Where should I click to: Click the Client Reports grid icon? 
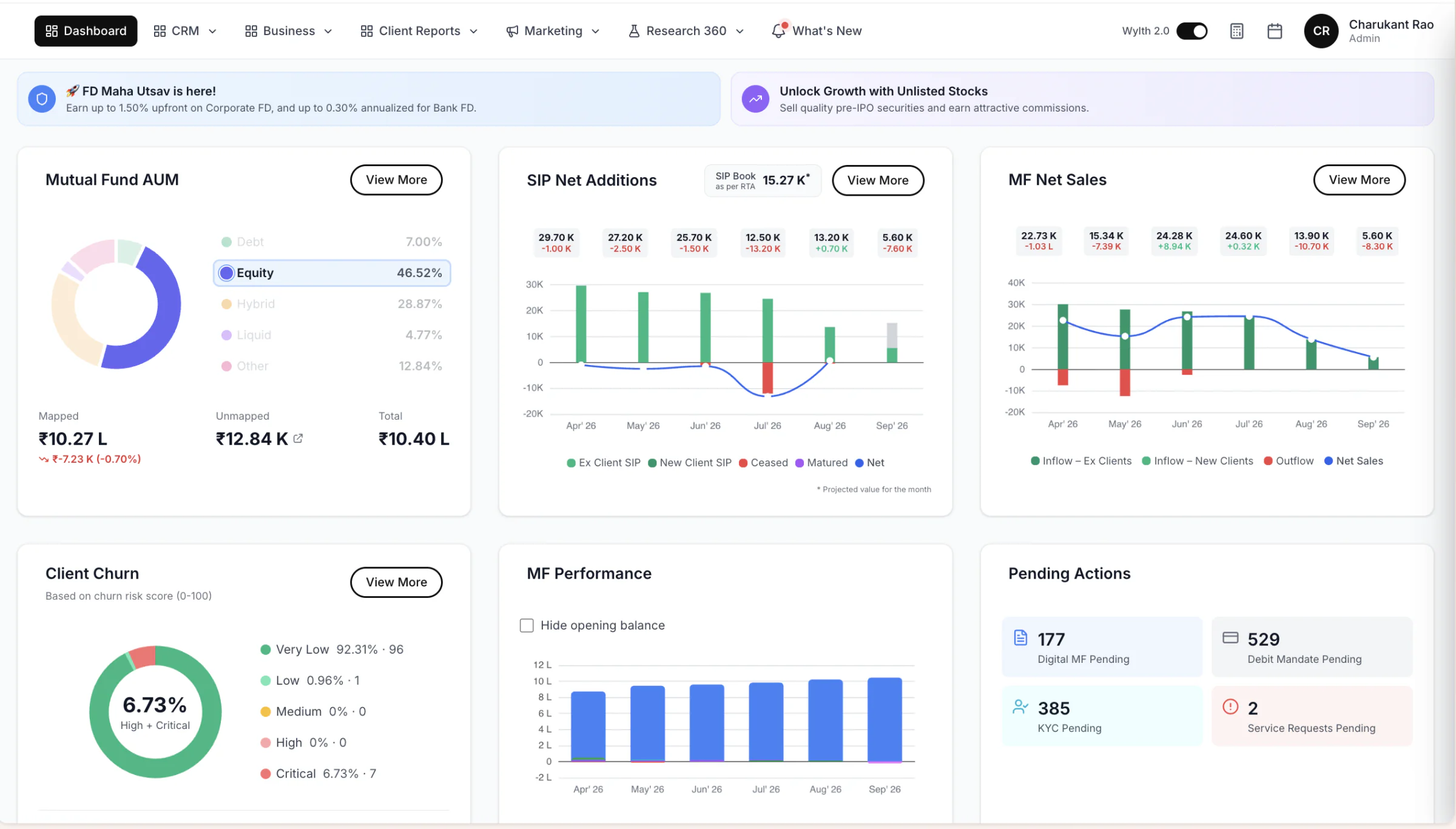coord(366,31)
